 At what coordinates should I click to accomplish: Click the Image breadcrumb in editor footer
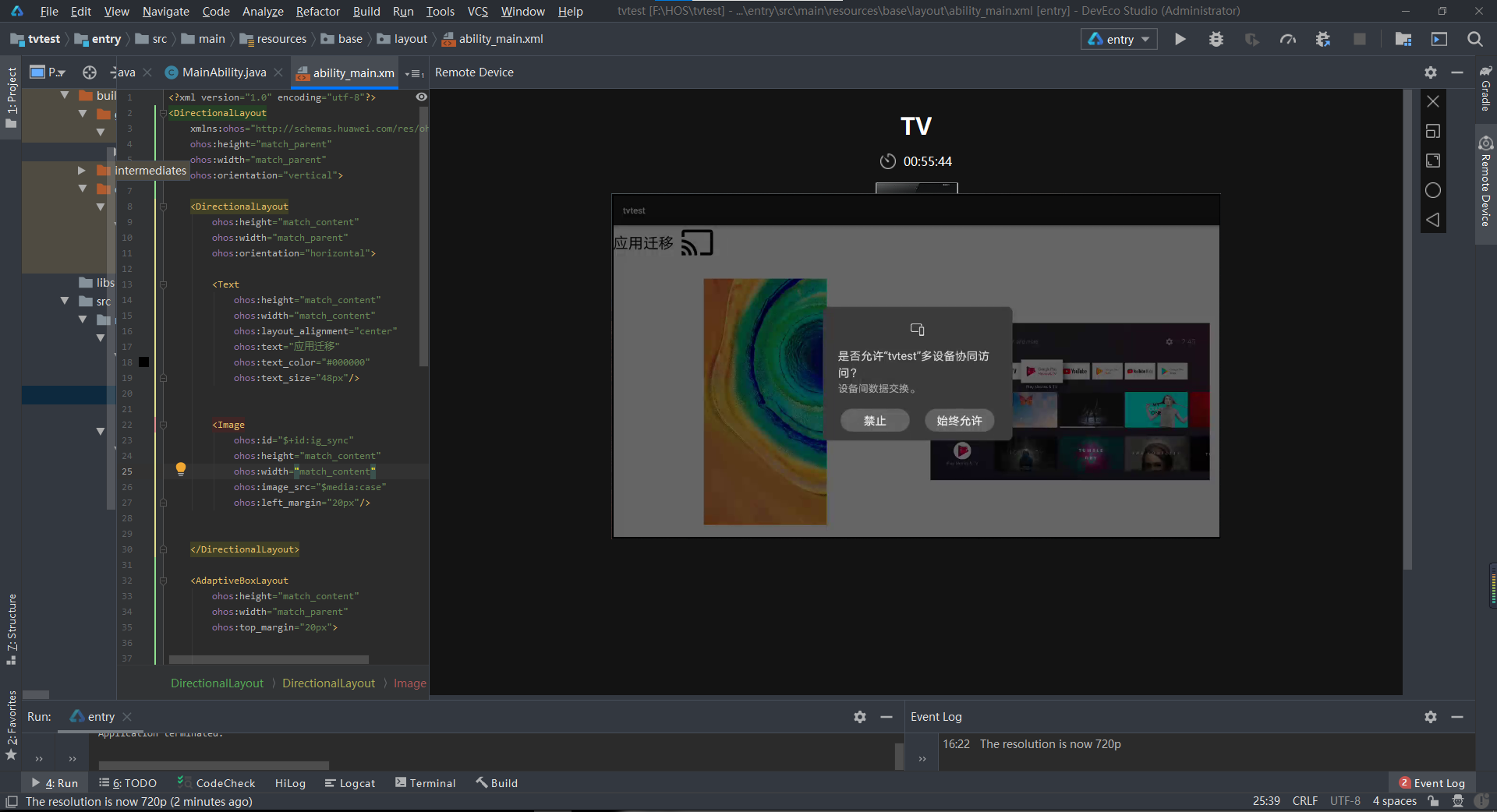point(409,683)
